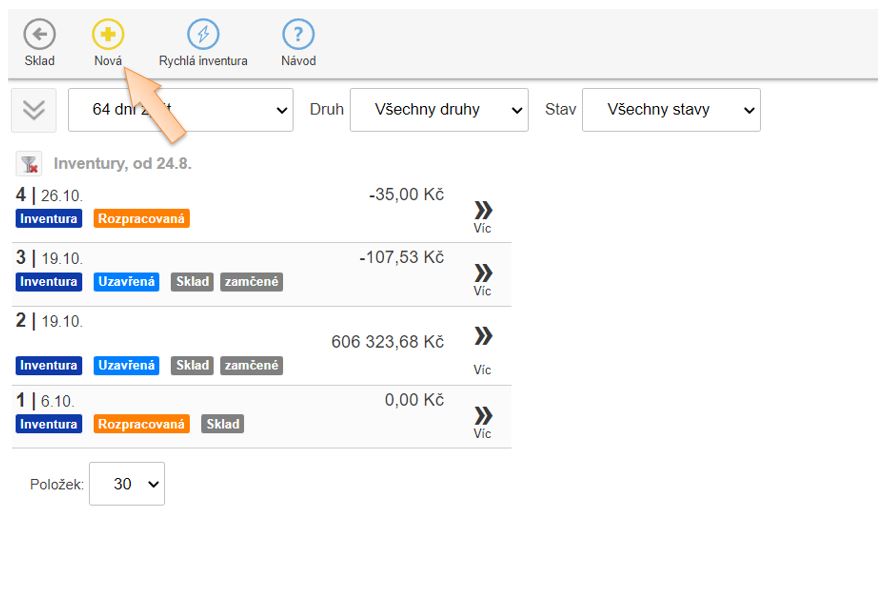Expand the double-chevron filter panel button
This screenshot has height=606, width=885.
click(33, 110)
